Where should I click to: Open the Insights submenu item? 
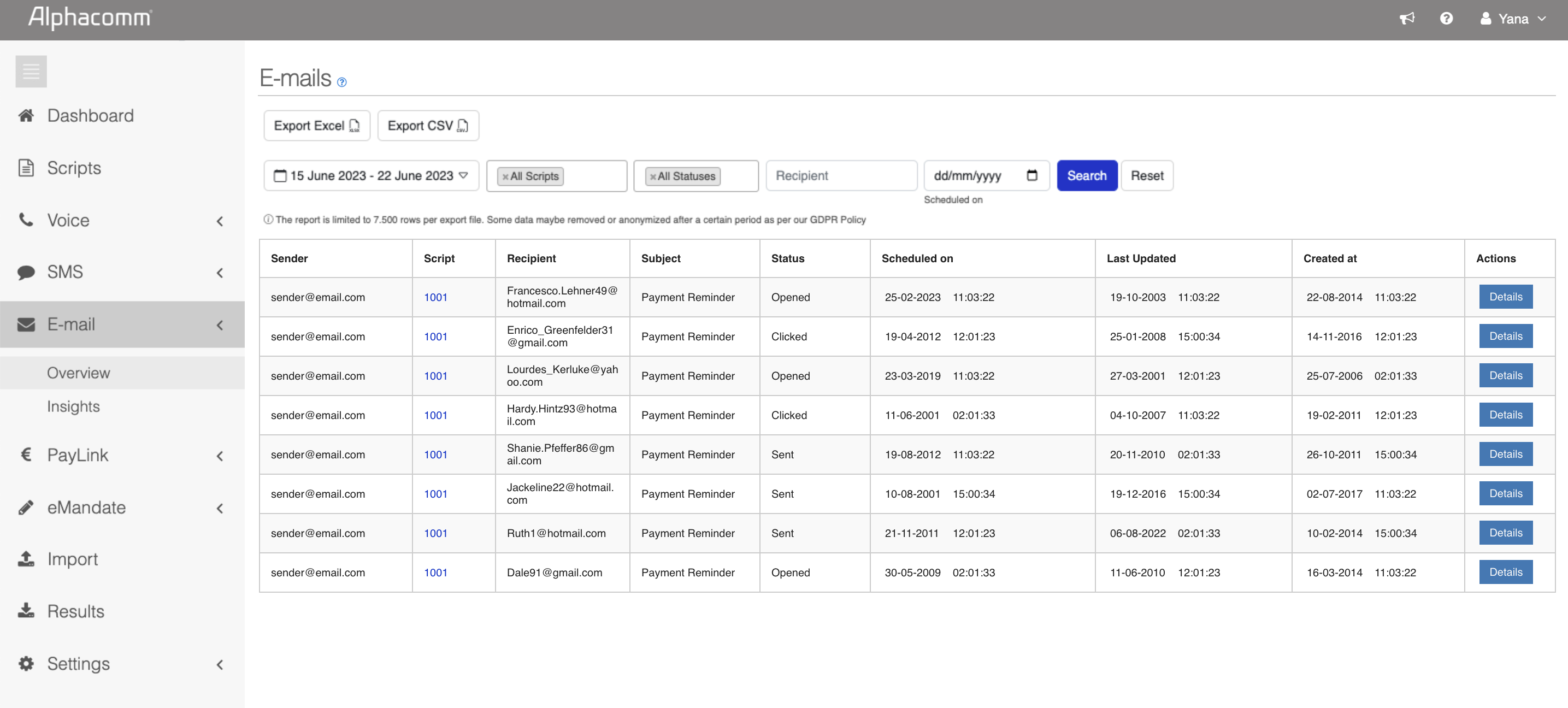coord(74,406)
